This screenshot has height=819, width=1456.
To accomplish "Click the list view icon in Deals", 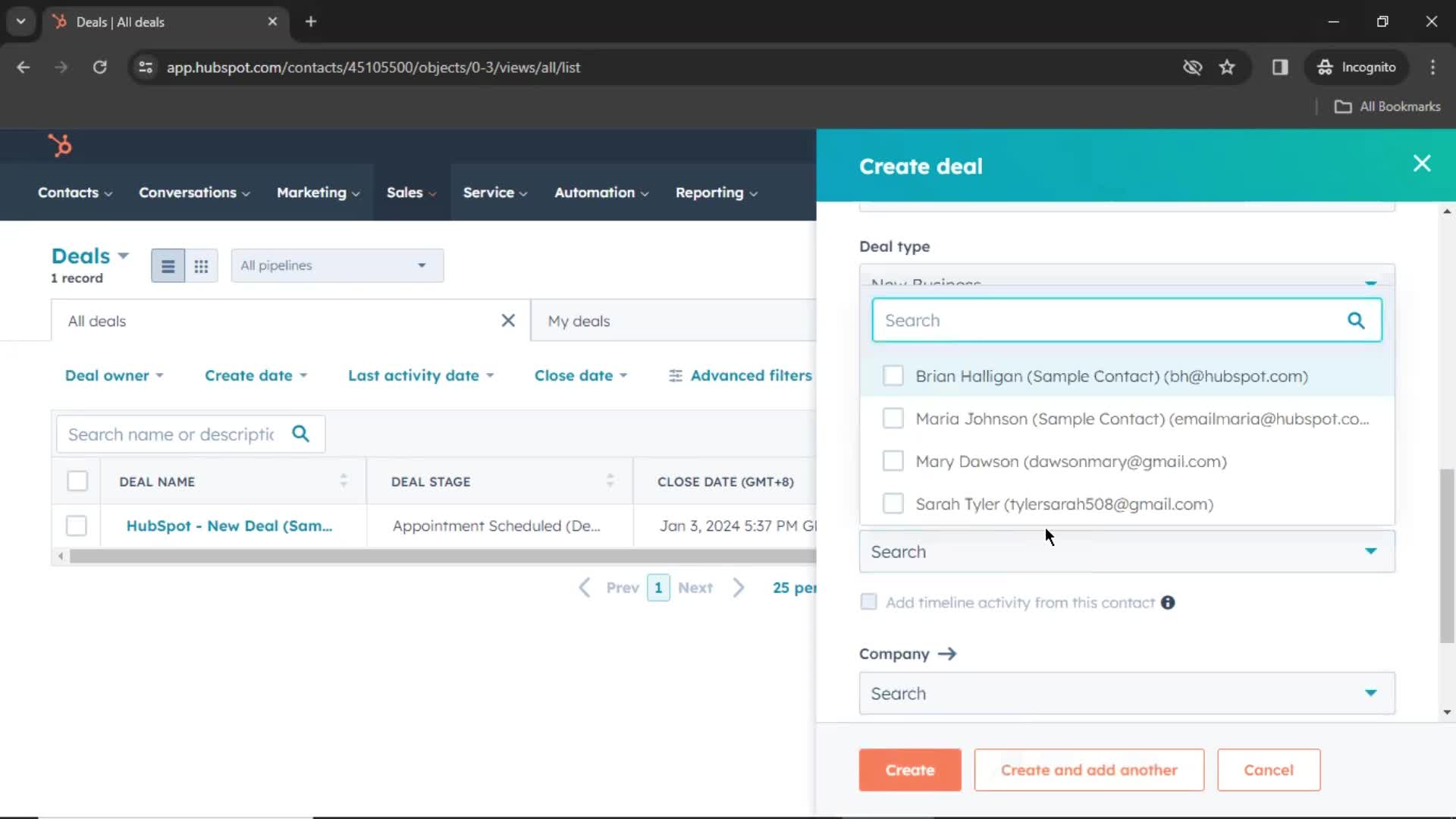I will [167, 265].
